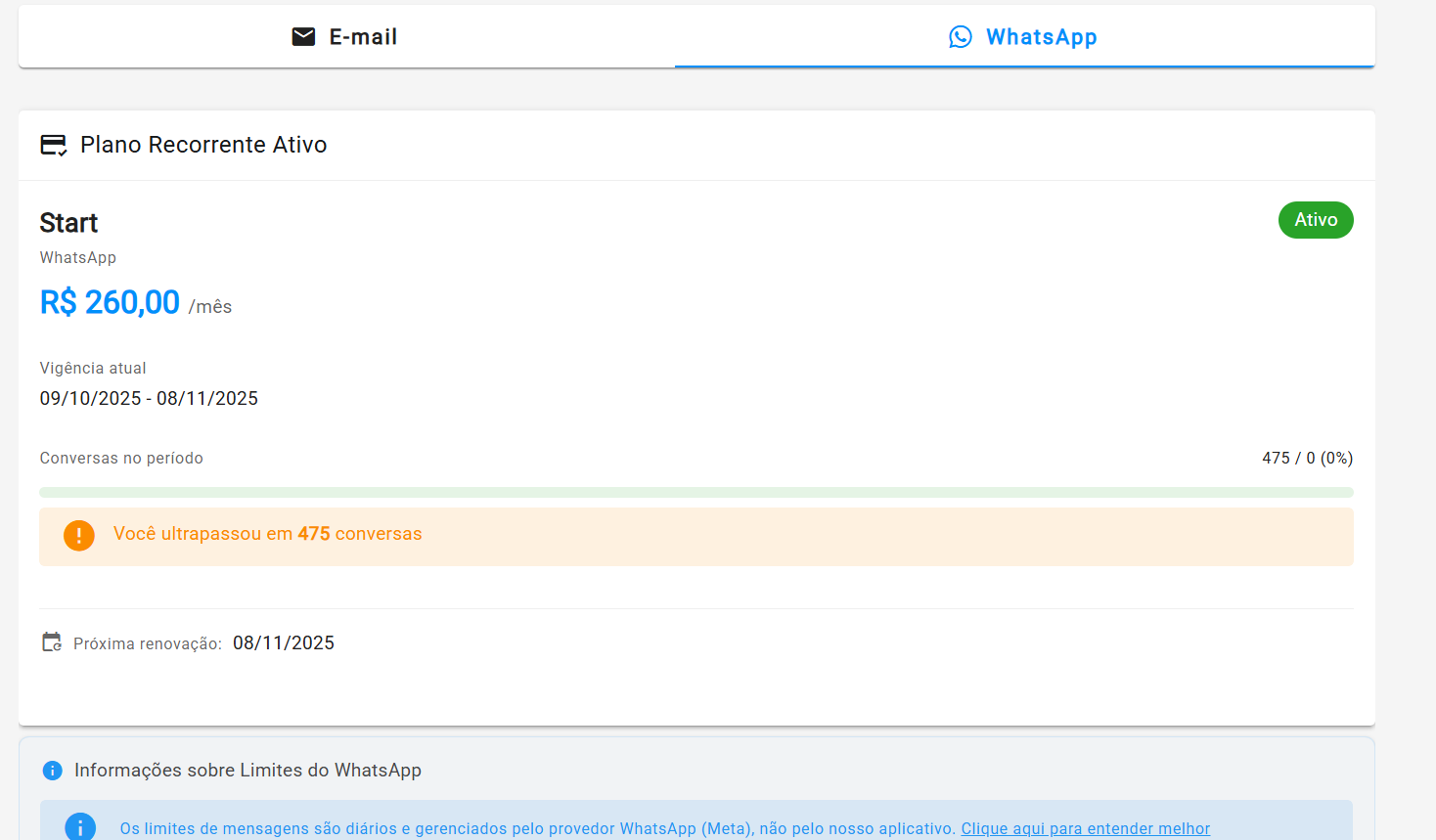Screen dimensions: 1436x840
Task: Click the calendar renewal icon
Action: tap(52, 642)
